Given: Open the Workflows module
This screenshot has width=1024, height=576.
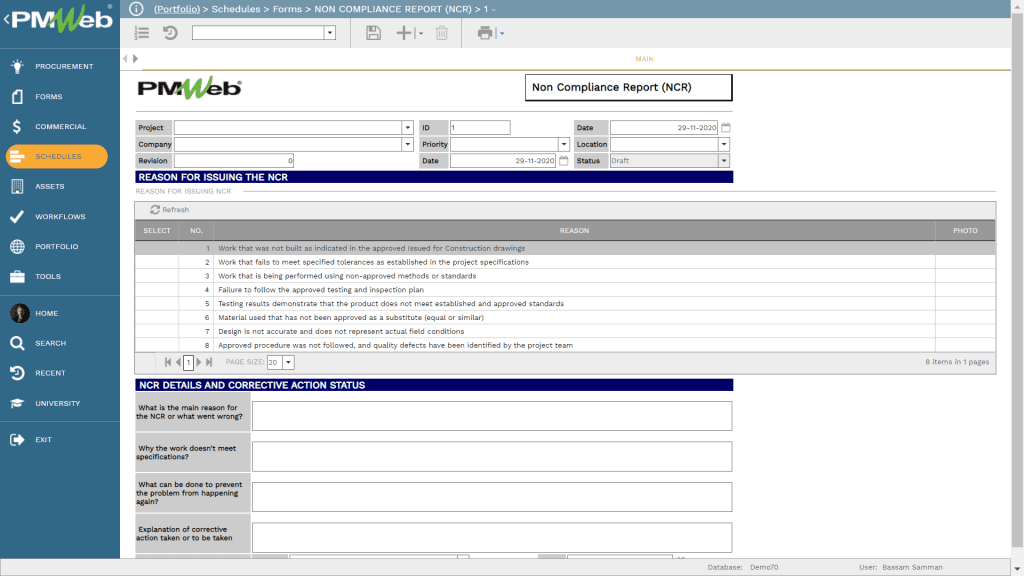Looking at the screenshot, I should click(x=59, y=217).
